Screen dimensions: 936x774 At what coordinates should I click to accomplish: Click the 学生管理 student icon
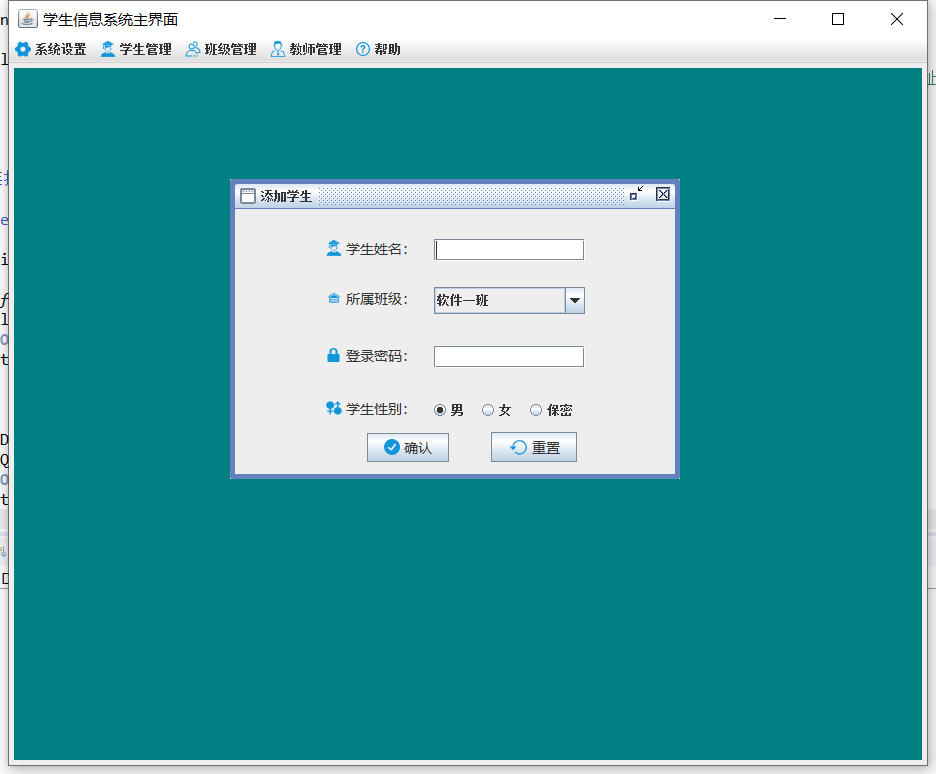coord(106,48)
